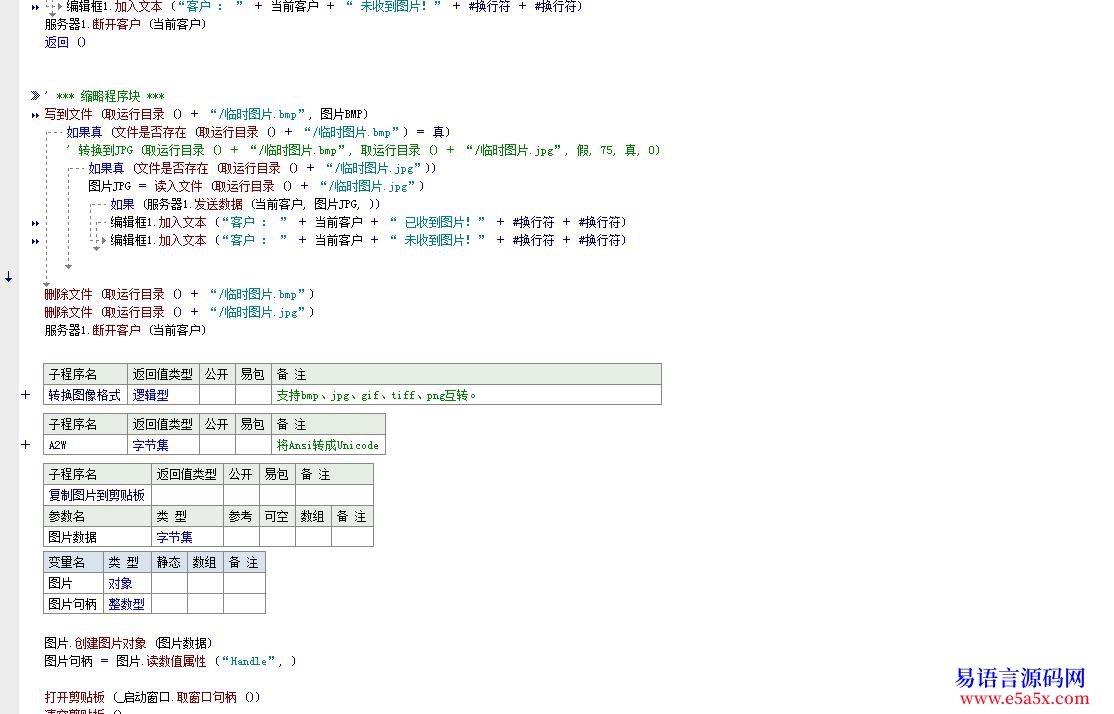Image resolution: width=1114 pixels, height=714 pixels.
Task: Click the 易语言源码网 watermark title
Action: pos(1020,678)
